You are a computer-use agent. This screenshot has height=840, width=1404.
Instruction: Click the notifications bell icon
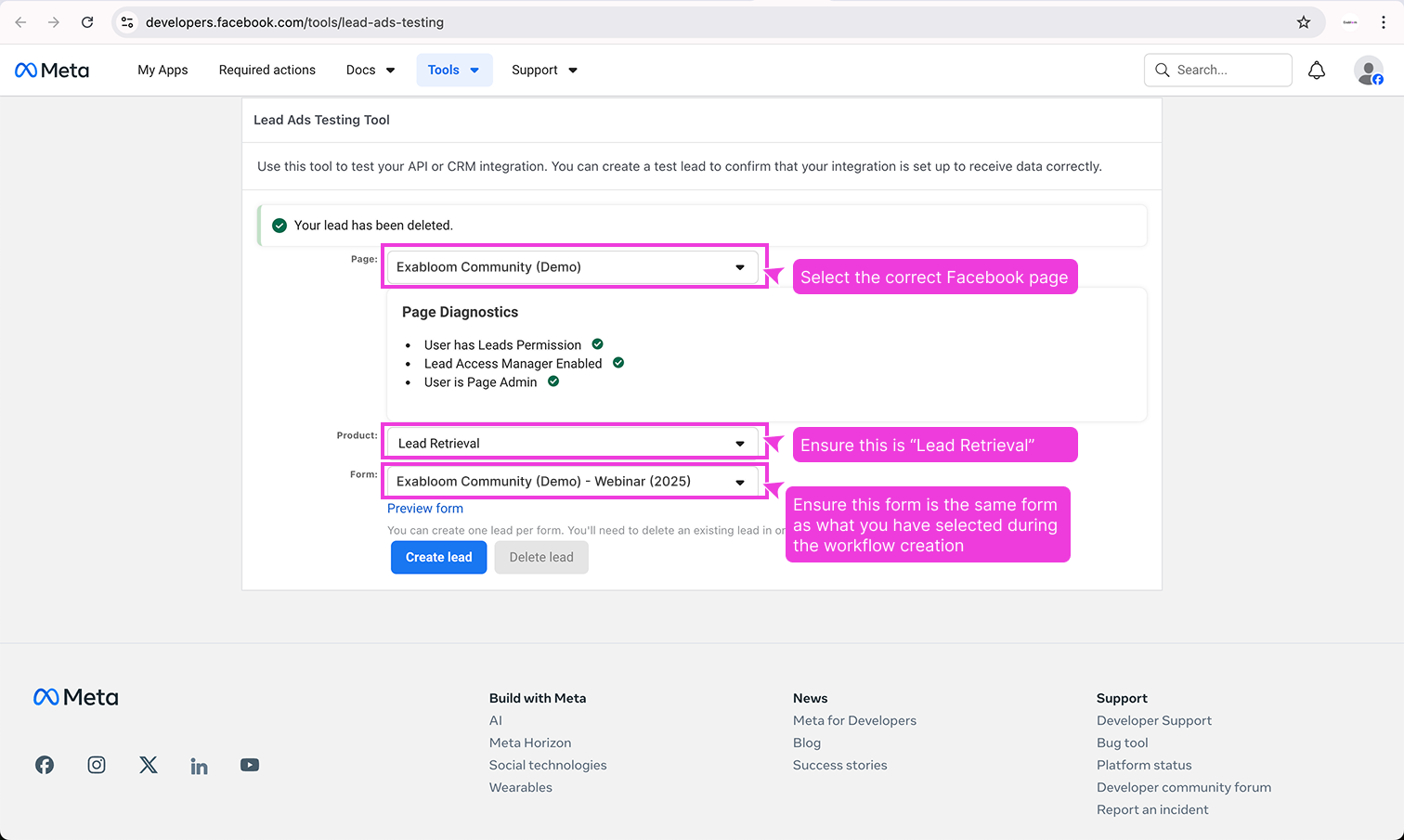[x=1317, y=71]
